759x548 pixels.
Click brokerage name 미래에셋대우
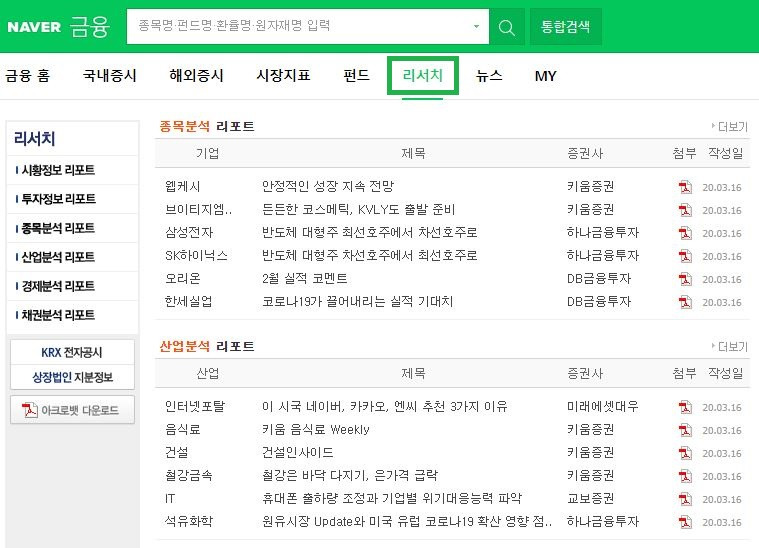[x=603, y=407]
